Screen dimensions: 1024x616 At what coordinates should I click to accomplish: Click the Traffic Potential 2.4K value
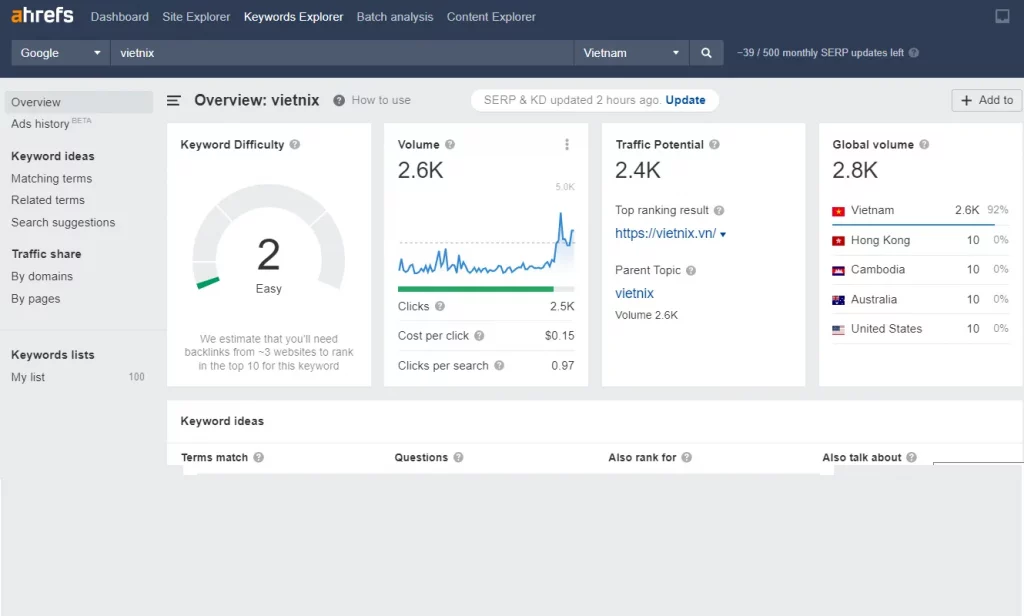click(637, 170)
